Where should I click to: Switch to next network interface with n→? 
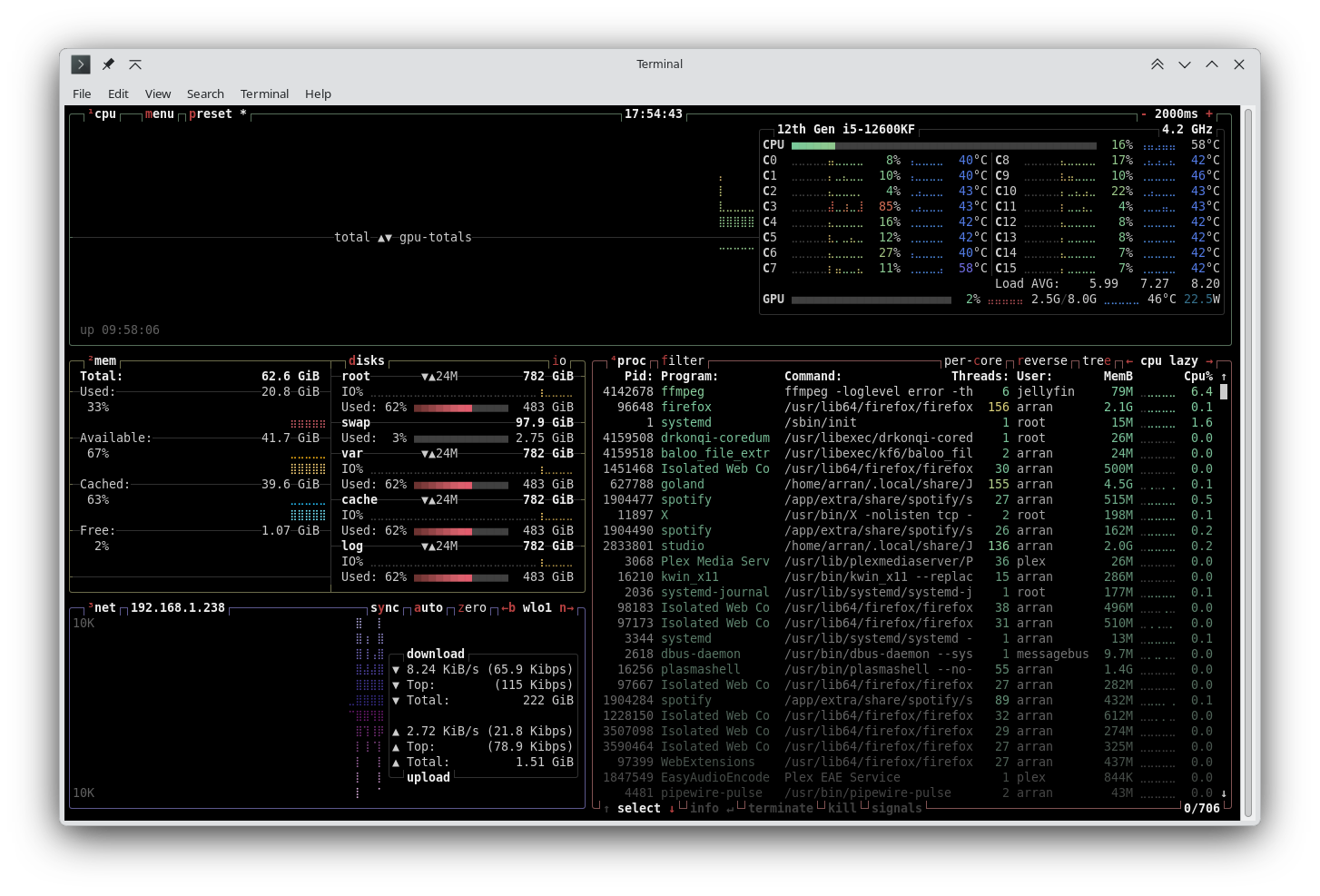click(x=566, y=608)
